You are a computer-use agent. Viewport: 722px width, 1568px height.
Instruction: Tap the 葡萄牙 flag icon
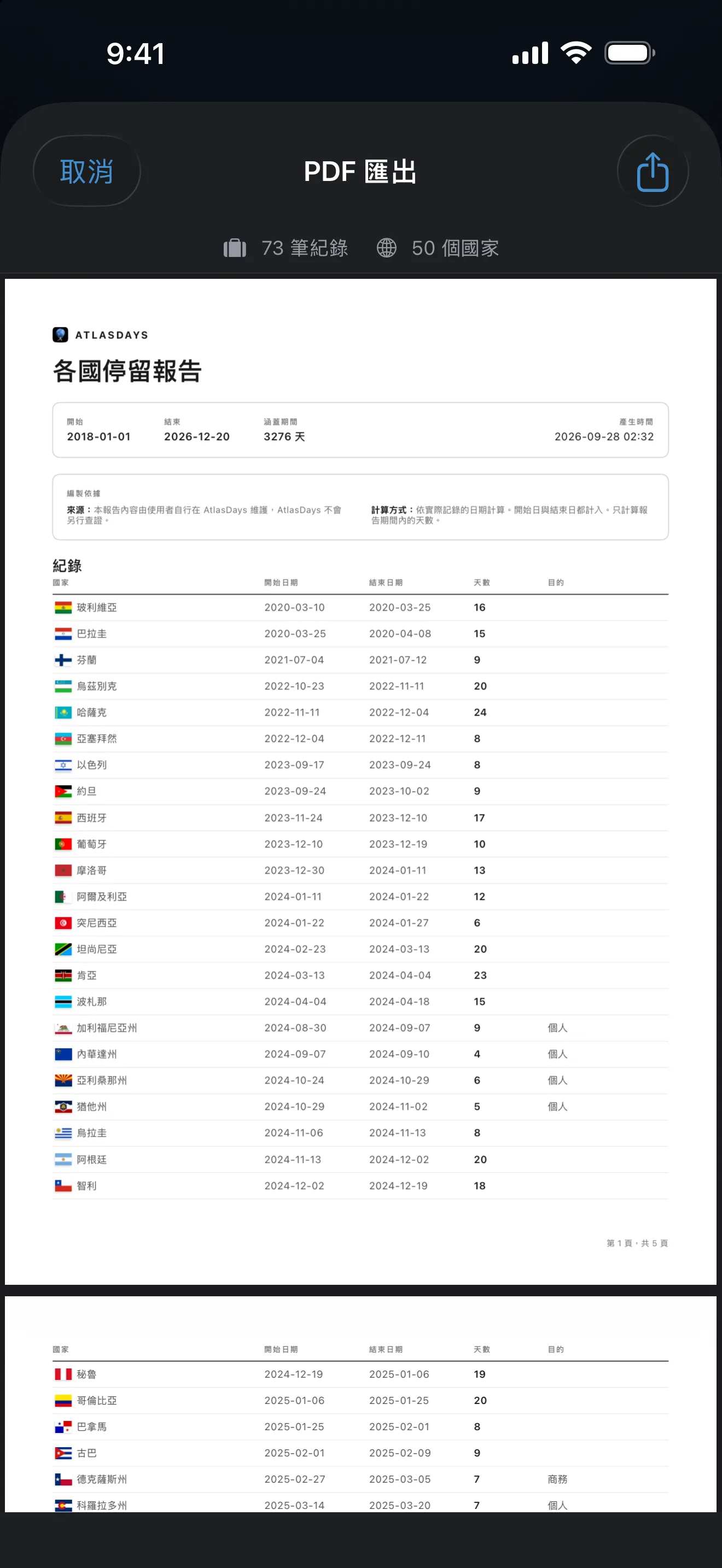pyautogui.click(x=63, y=844)
